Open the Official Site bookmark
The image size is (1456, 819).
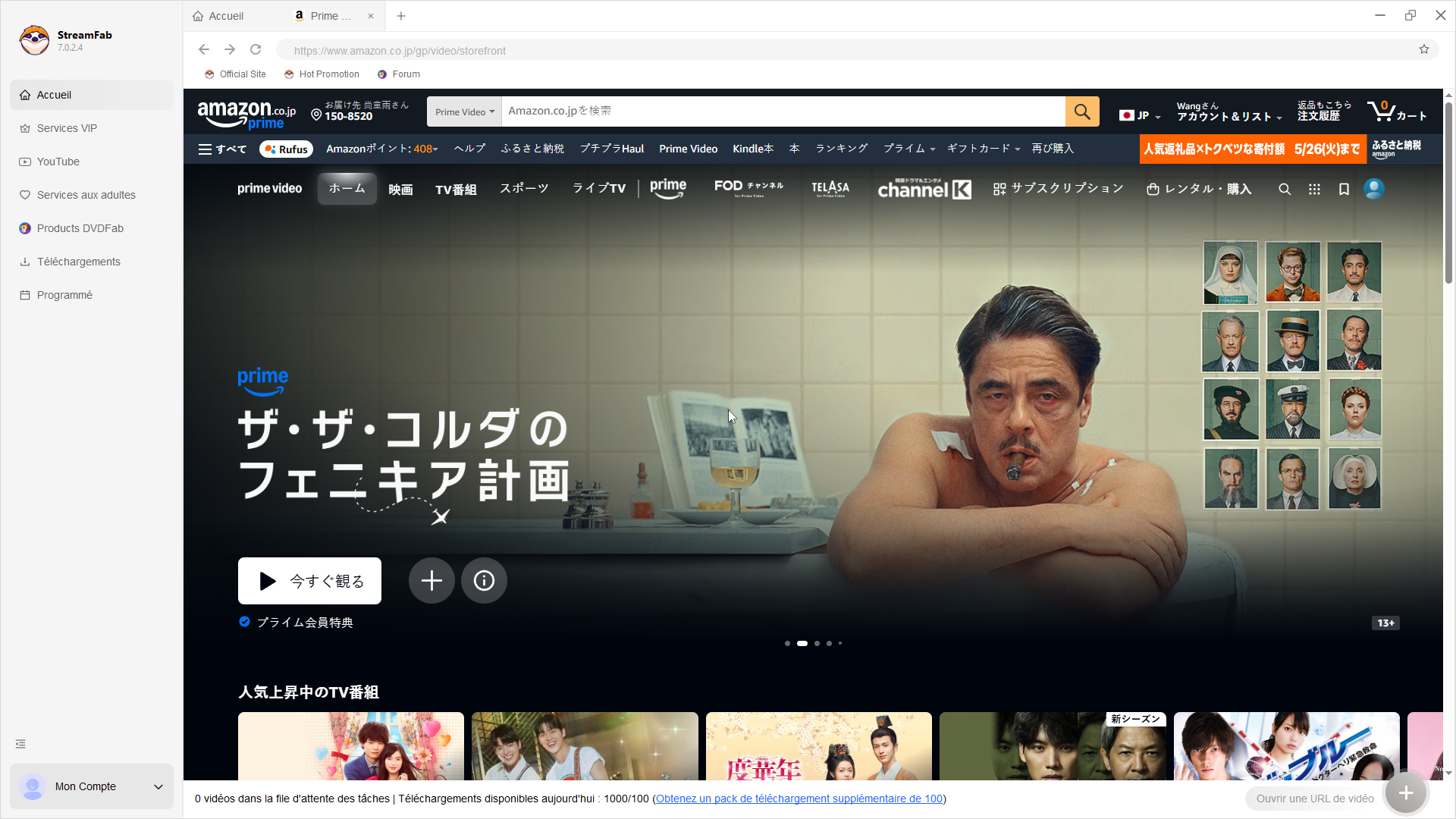(235, 74)
